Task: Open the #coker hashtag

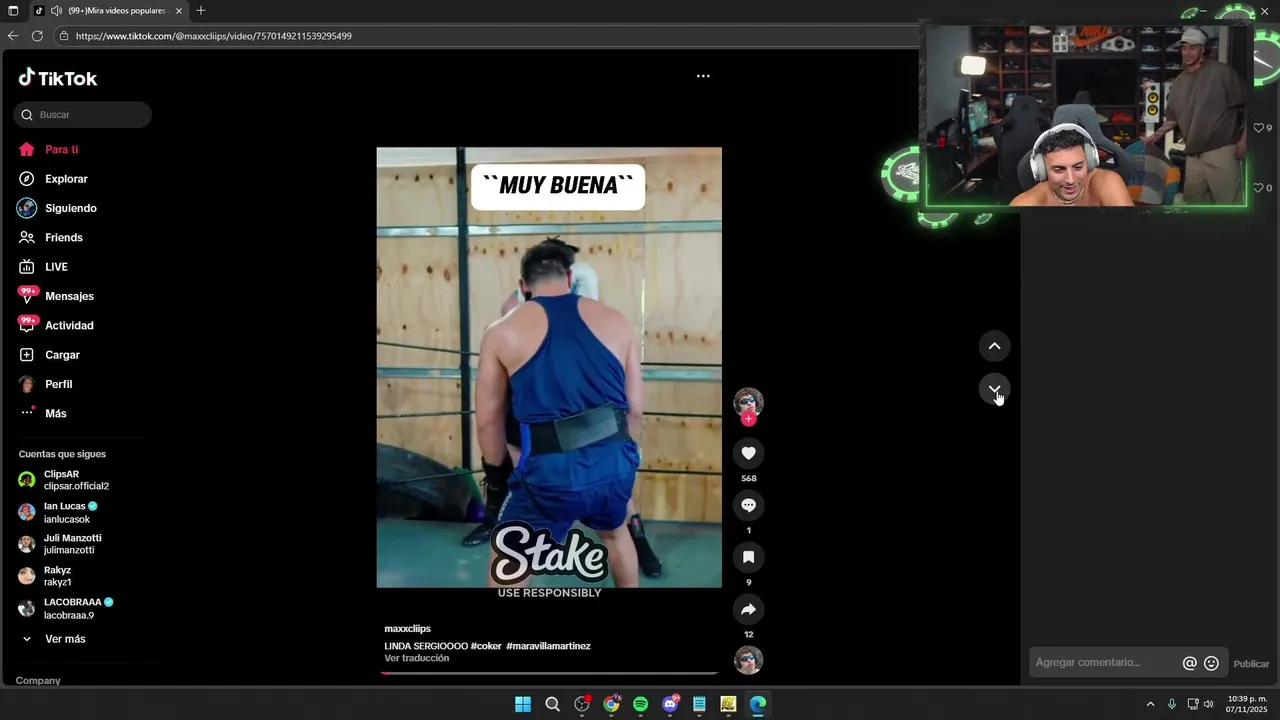Action: coord(486,646)
